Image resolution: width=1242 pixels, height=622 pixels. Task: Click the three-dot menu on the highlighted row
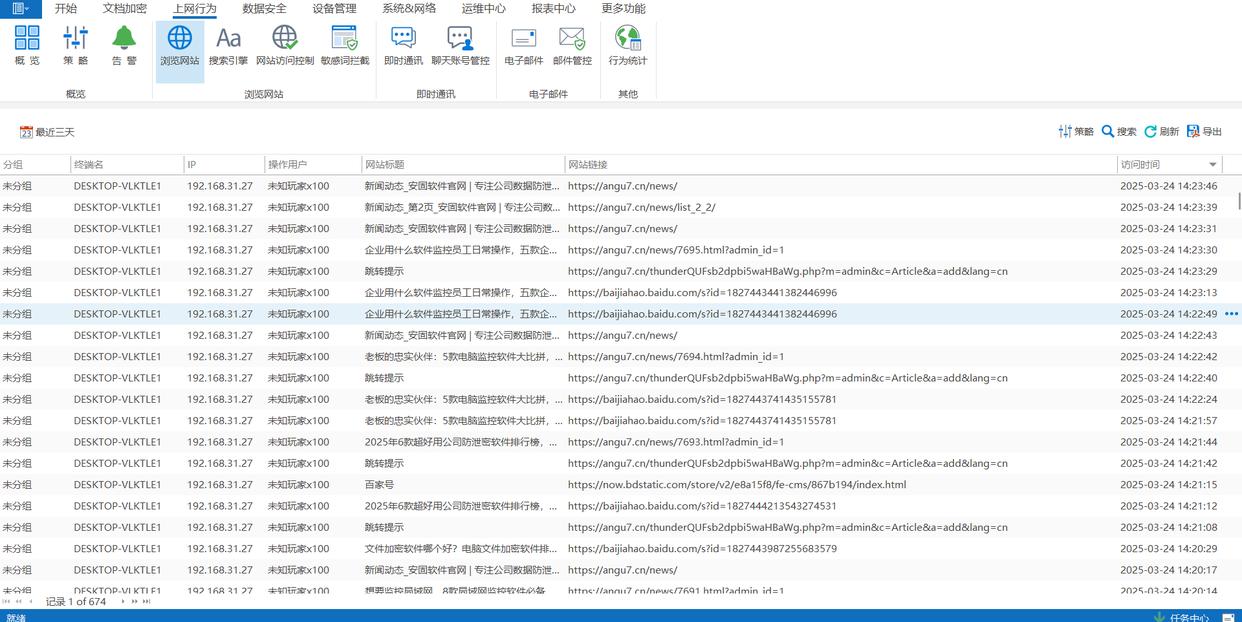[x=1231, y=314]
